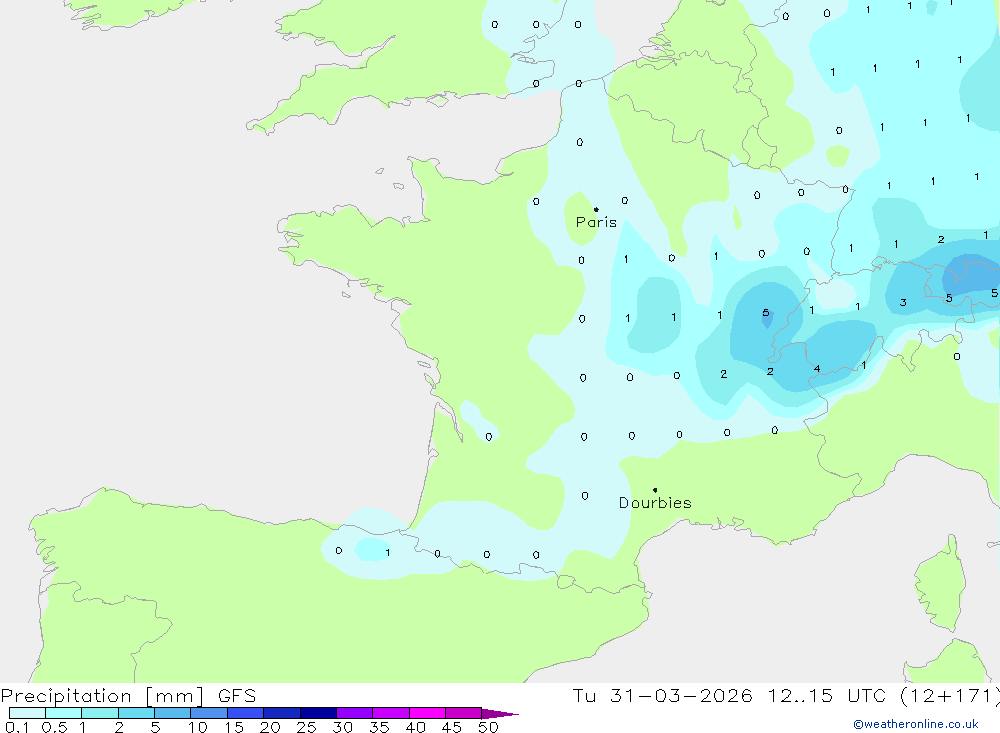1000x733 pixels.
Task: Click the 10–15 mm legend color swatch
Action: (x=209, y=713)
